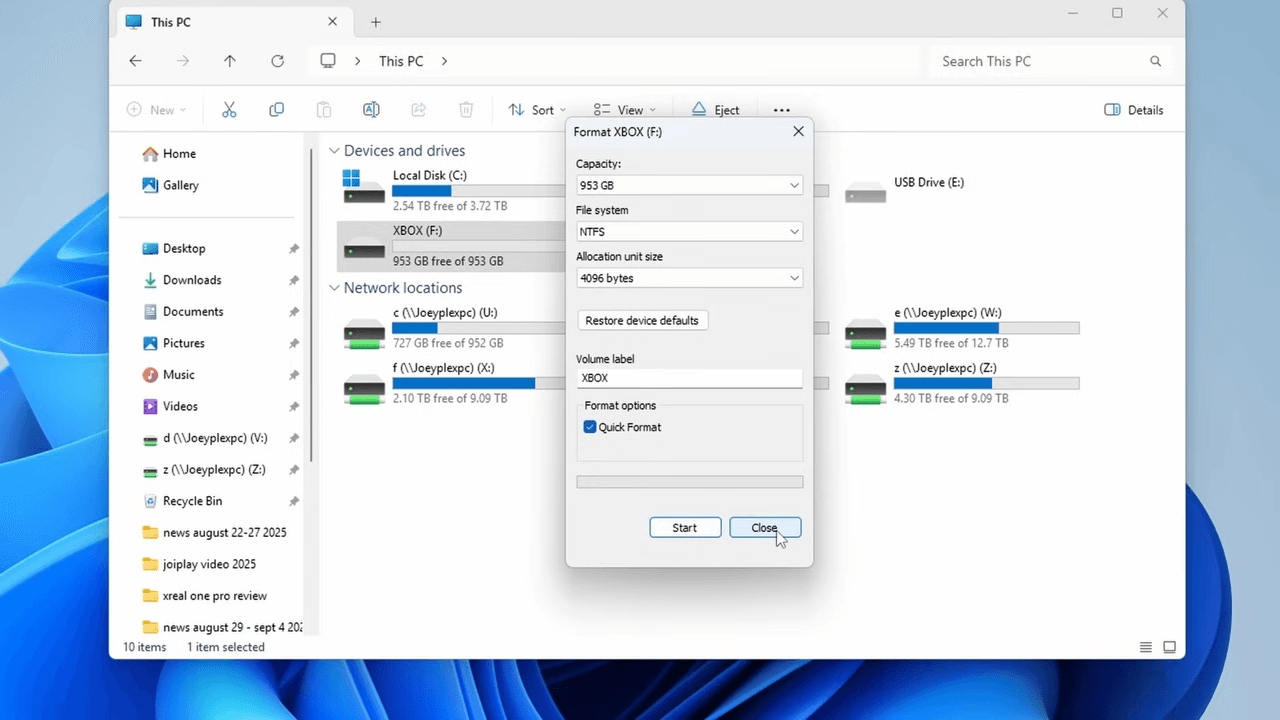This screenshot has height=720, width=1280.
Task: Open the Capacity dropdown
Action: tap(689, 185)
